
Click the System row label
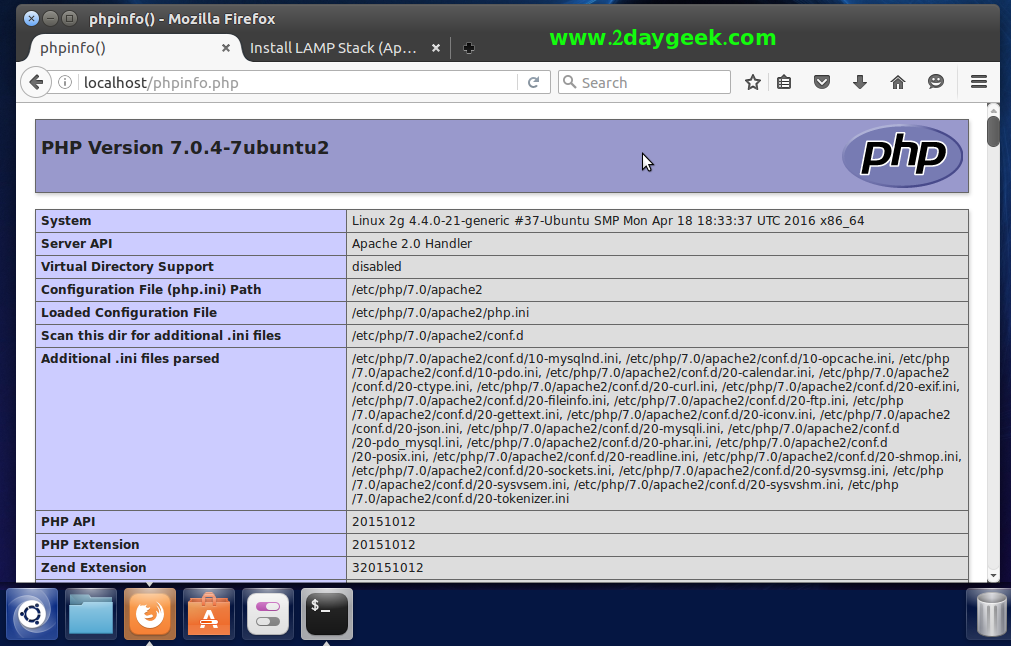tap(66, 220)
